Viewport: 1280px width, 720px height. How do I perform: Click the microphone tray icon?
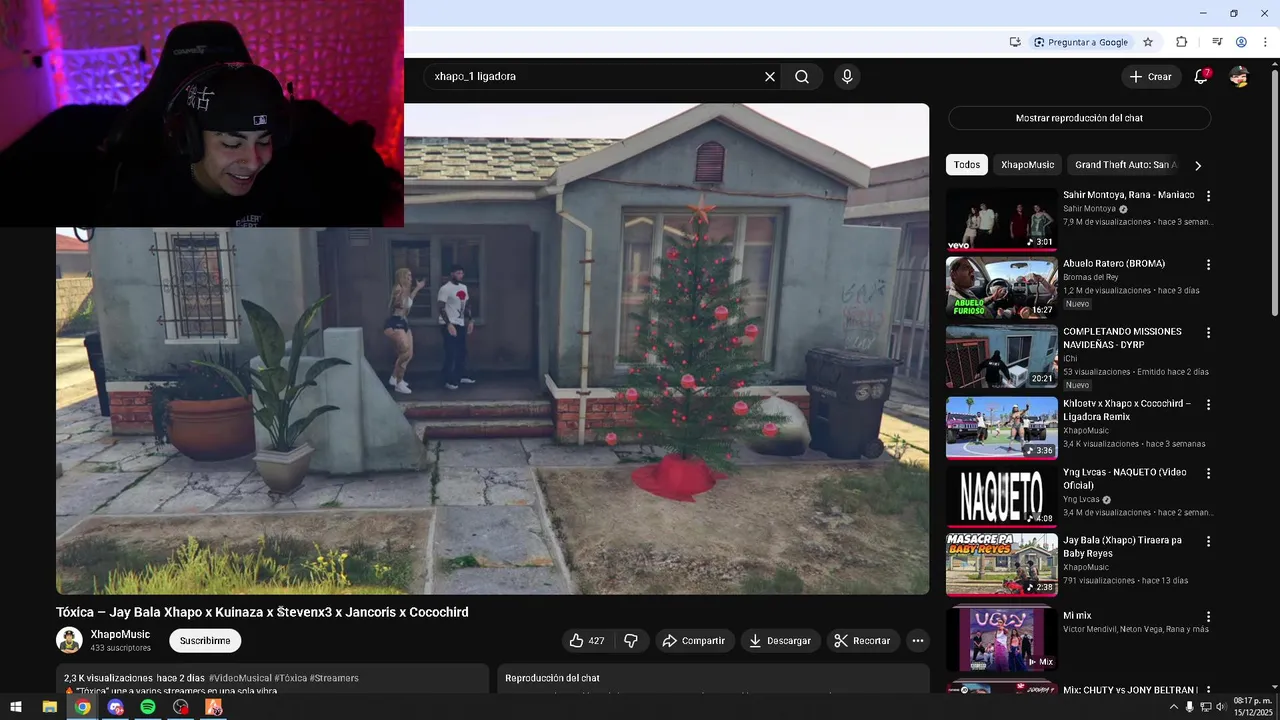pyautogui.click(x=1189, y=707)
